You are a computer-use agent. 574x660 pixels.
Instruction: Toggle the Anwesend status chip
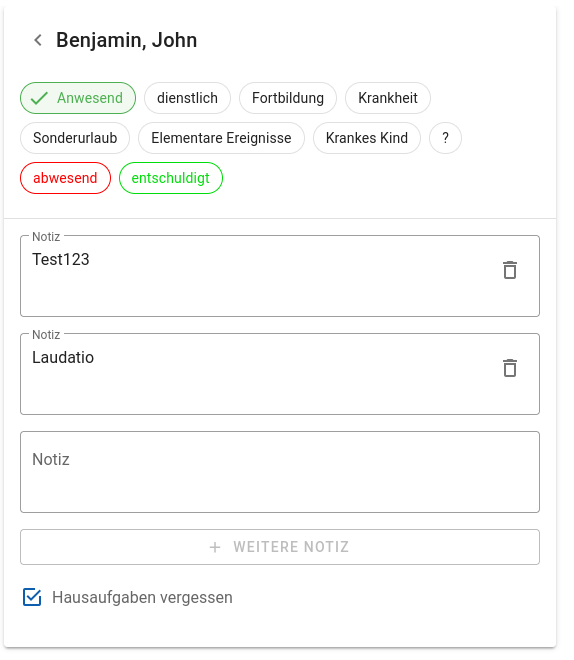[x=78, y=98]
